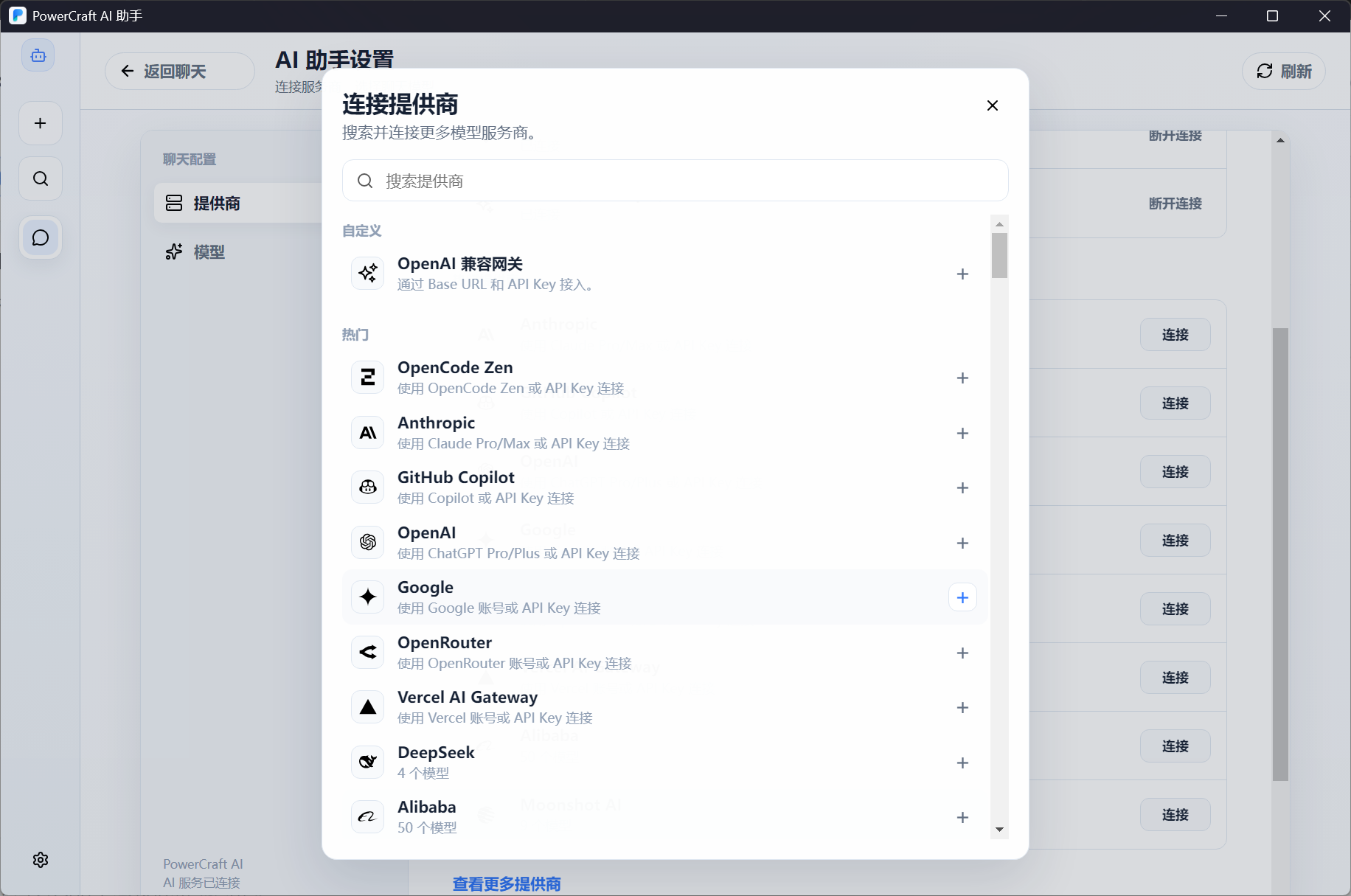The height and width of the screenshot is (896, 1351).
Task: Add Alibaba with its plus icon
Action: point(962,818)
